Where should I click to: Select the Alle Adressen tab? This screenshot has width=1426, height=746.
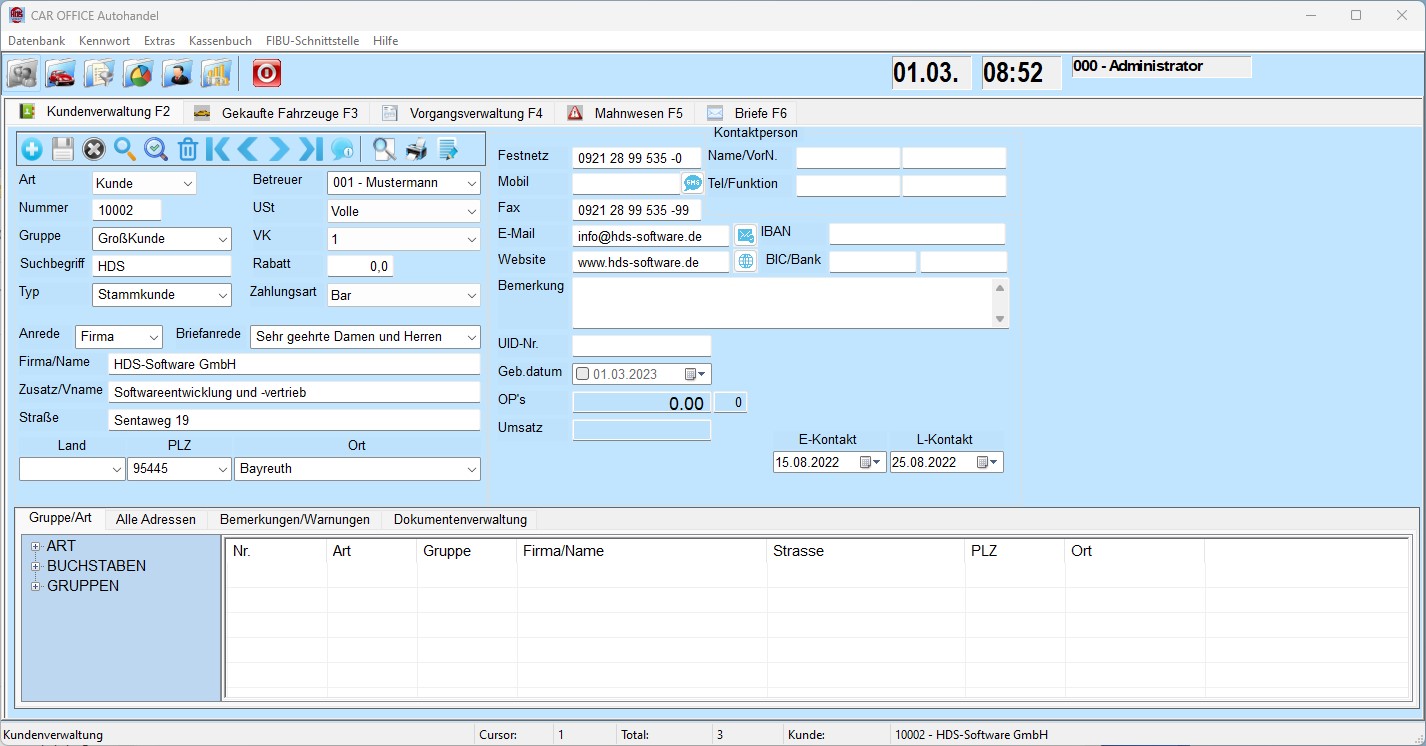(x=155, y=520)
